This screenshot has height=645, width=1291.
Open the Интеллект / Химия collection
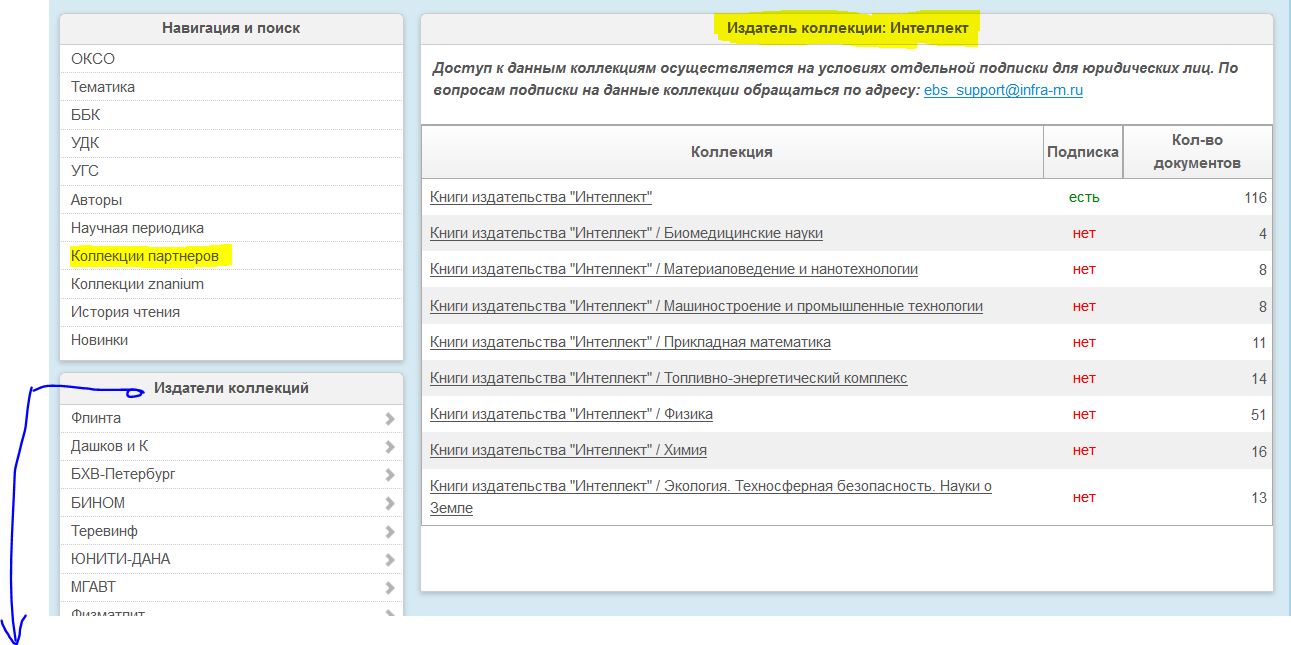pos(568,450)
